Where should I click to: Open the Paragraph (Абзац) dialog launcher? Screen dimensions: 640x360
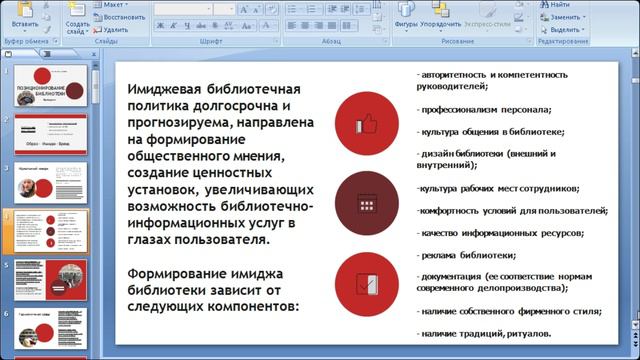(x=385, y=41)
